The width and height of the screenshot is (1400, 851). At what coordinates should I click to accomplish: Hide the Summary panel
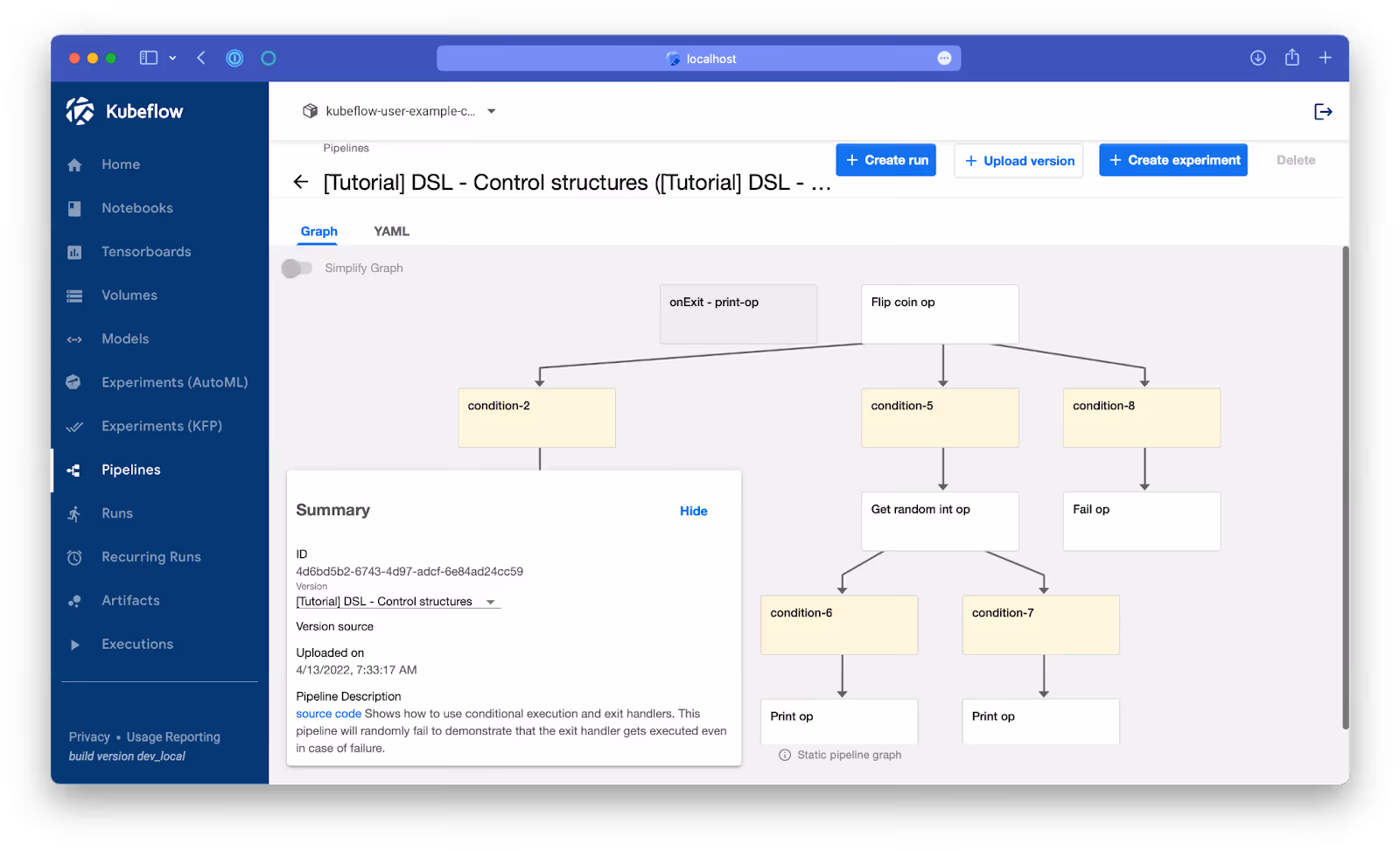694,511
